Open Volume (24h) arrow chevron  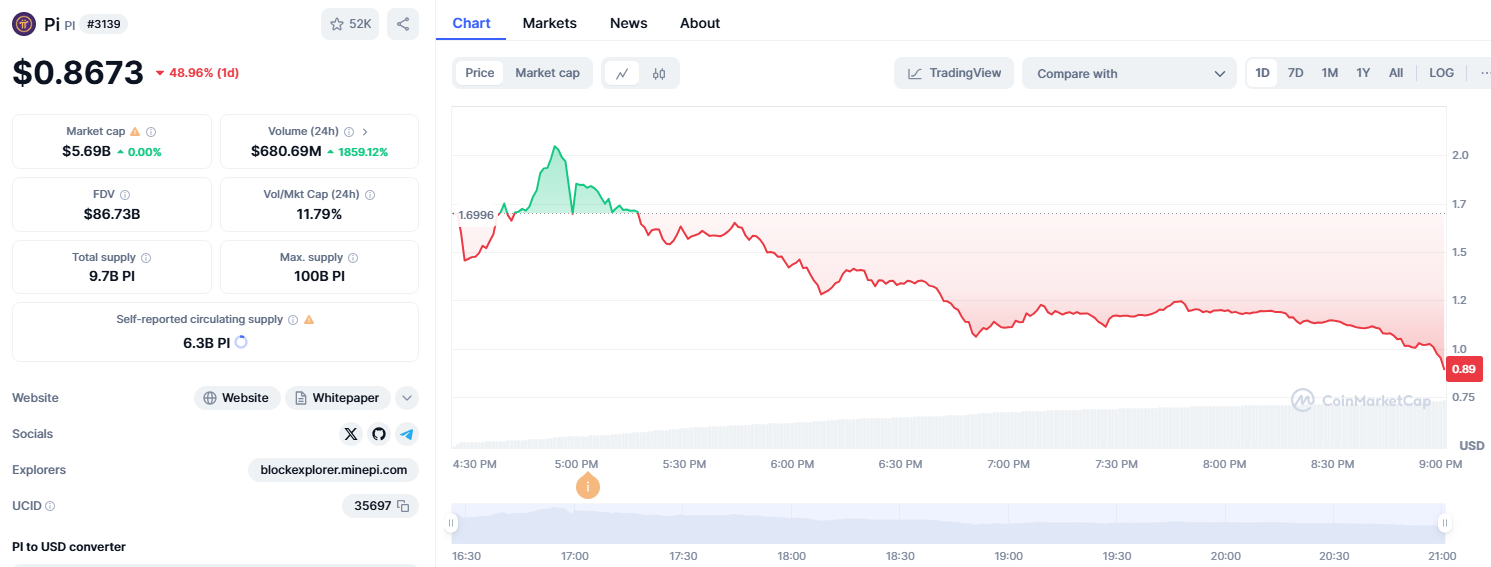tap(365, 132)
